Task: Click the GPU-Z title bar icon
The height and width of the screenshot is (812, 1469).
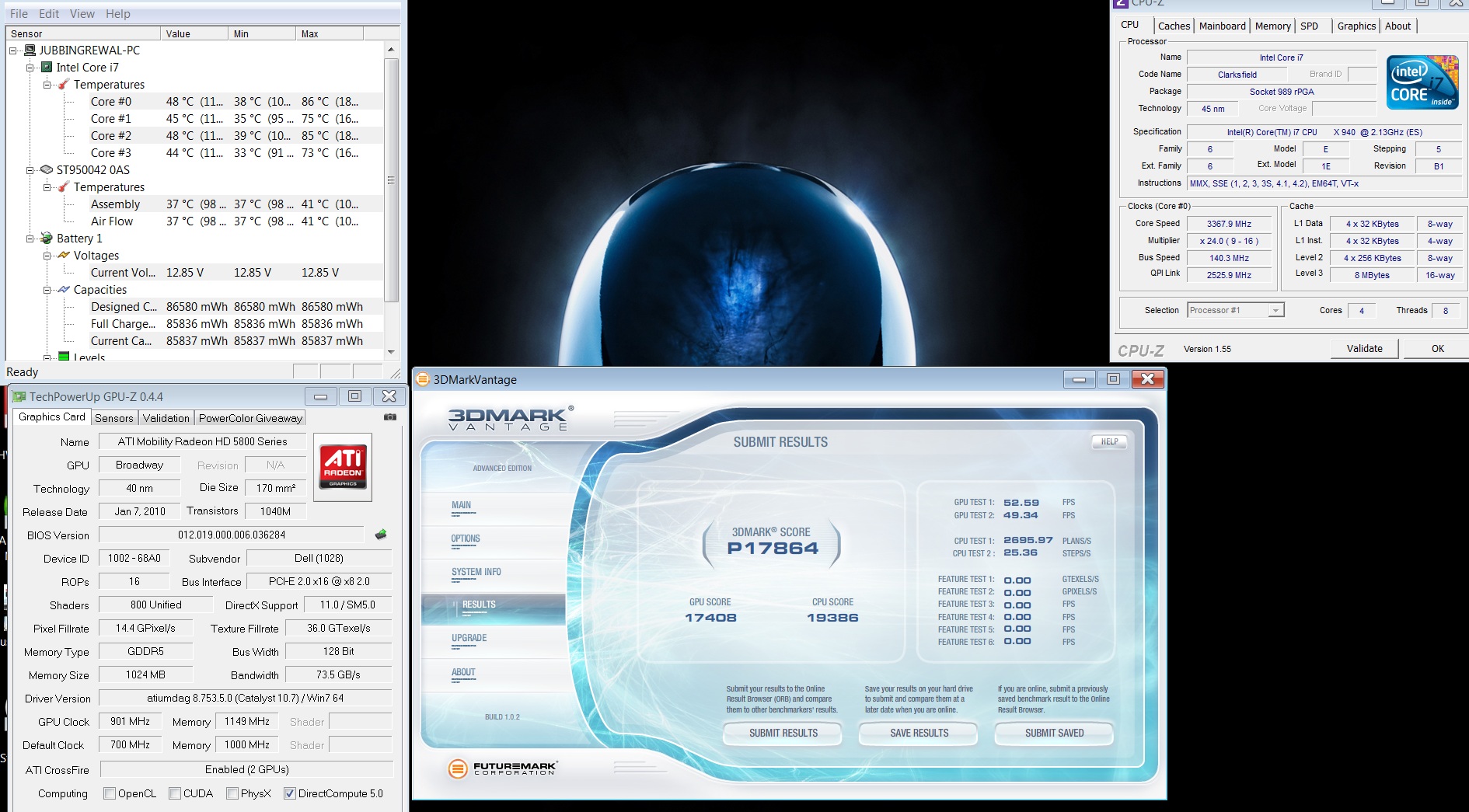Action: (x=19, y=396)
